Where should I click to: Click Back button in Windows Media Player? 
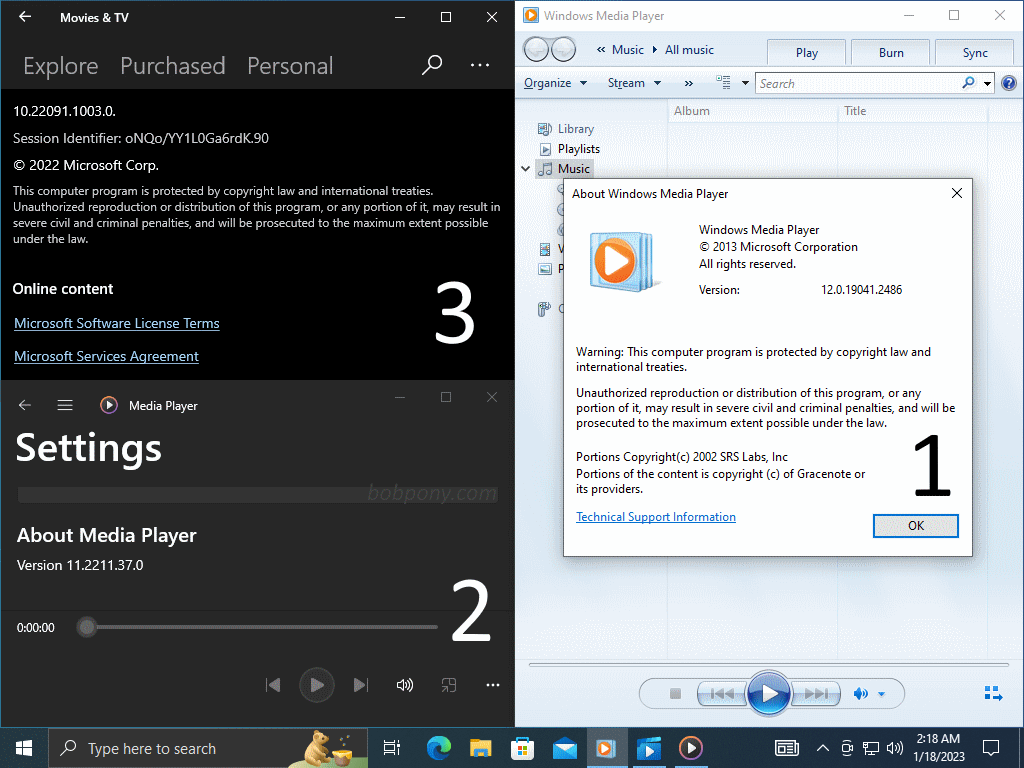536,49
